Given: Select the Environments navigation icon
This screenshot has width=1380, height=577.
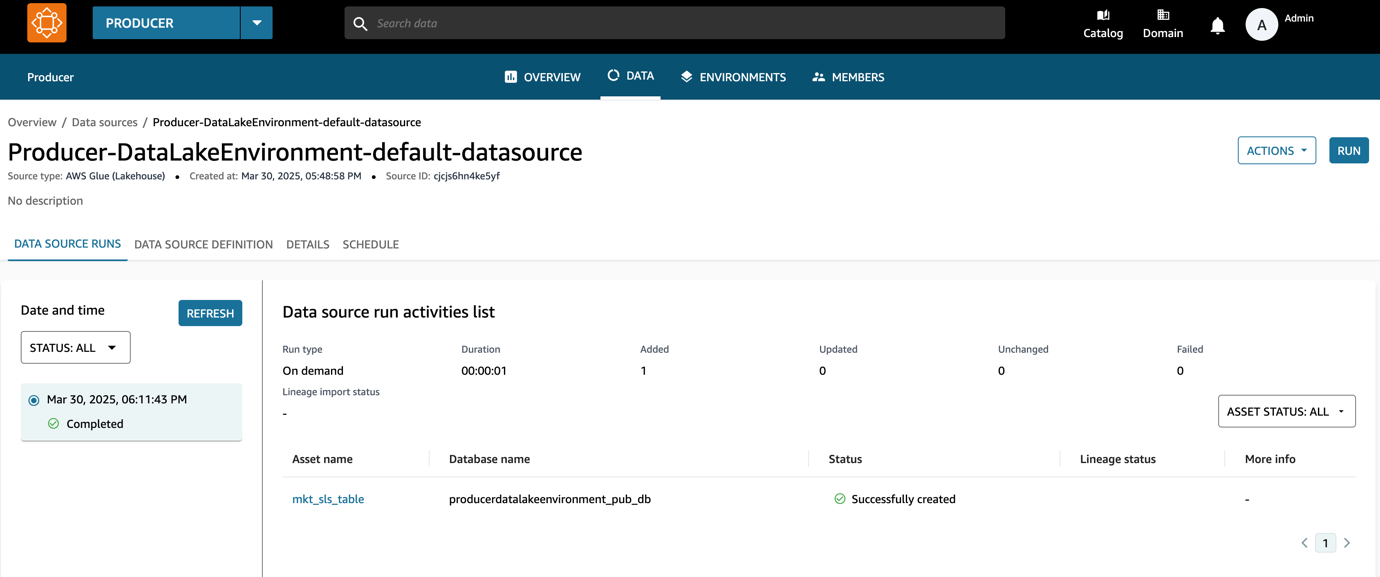Looking at the screenshot, I should point(687,76).
